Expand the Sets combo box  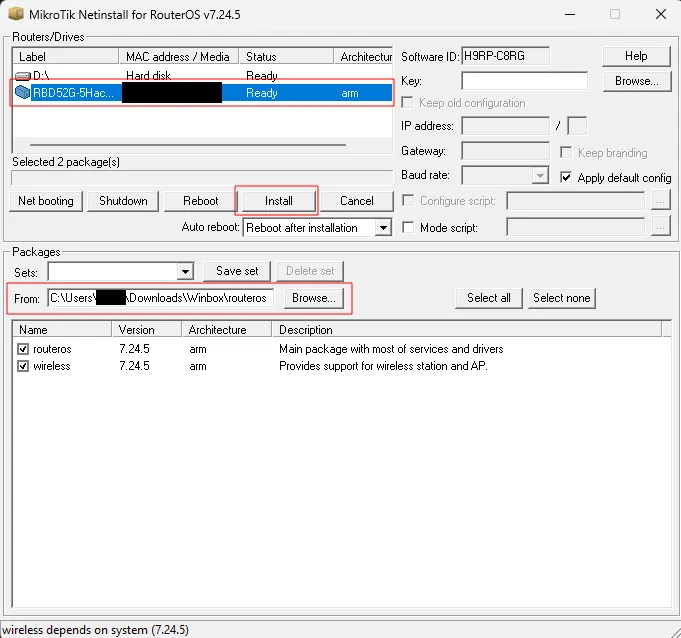(x=185, y=272)
